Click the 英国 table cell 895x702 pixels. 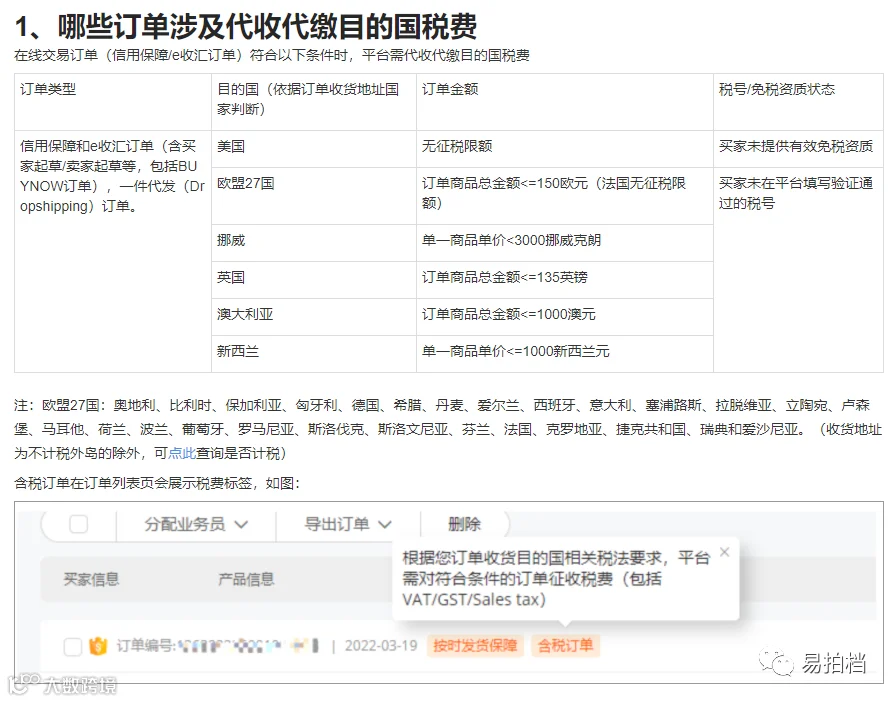313,280
